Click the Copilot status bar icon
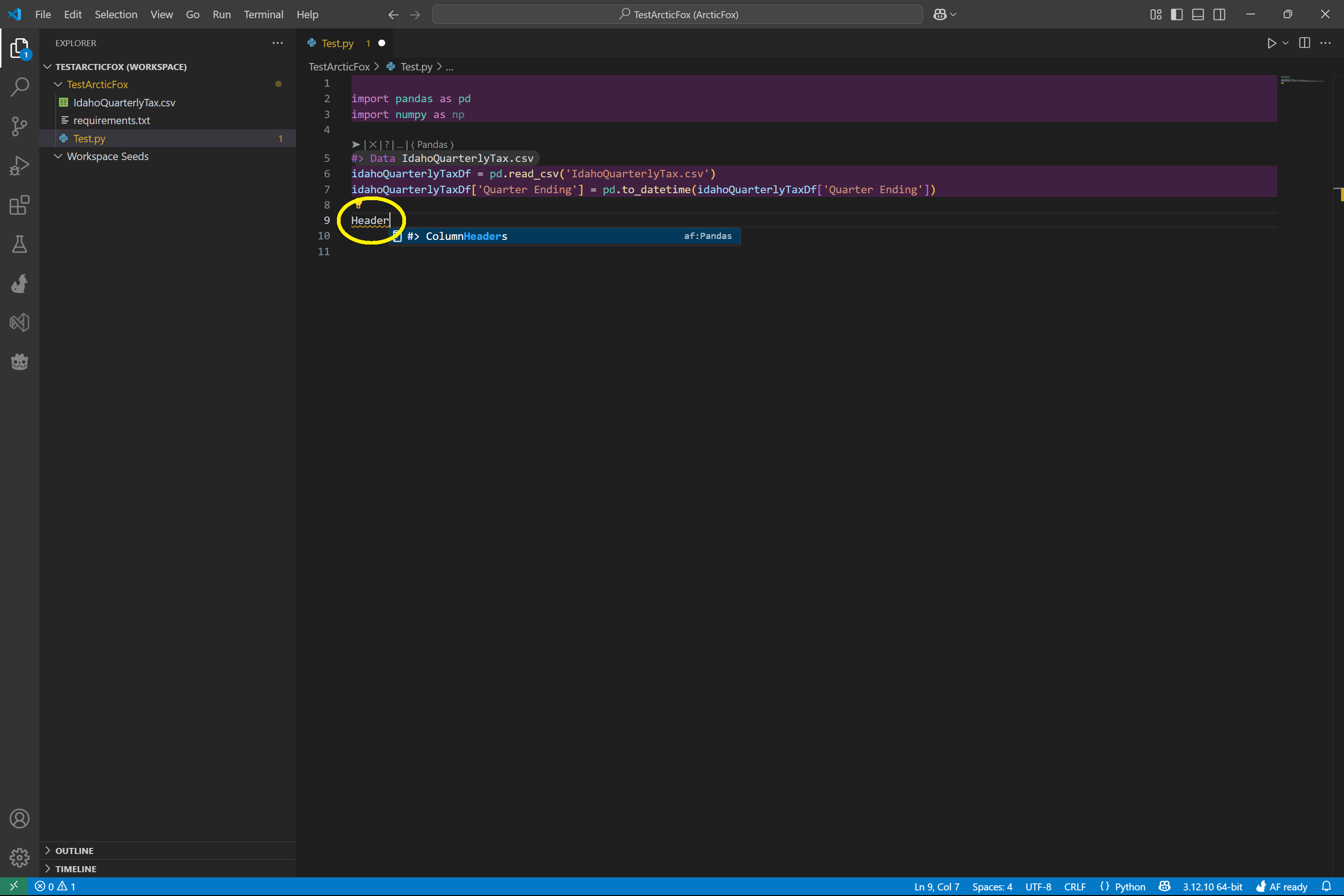This screenshot has width=1344, height=896. [x=1165, y=886]
